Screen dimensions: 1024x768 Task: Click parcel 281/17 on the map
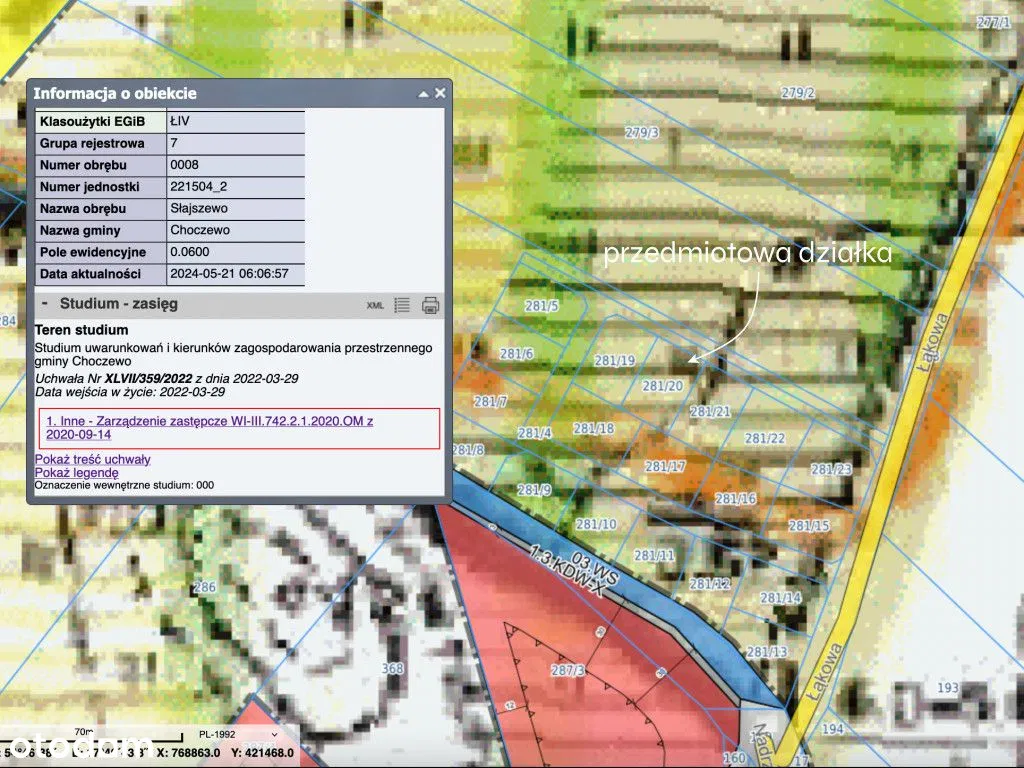[665, 466]
